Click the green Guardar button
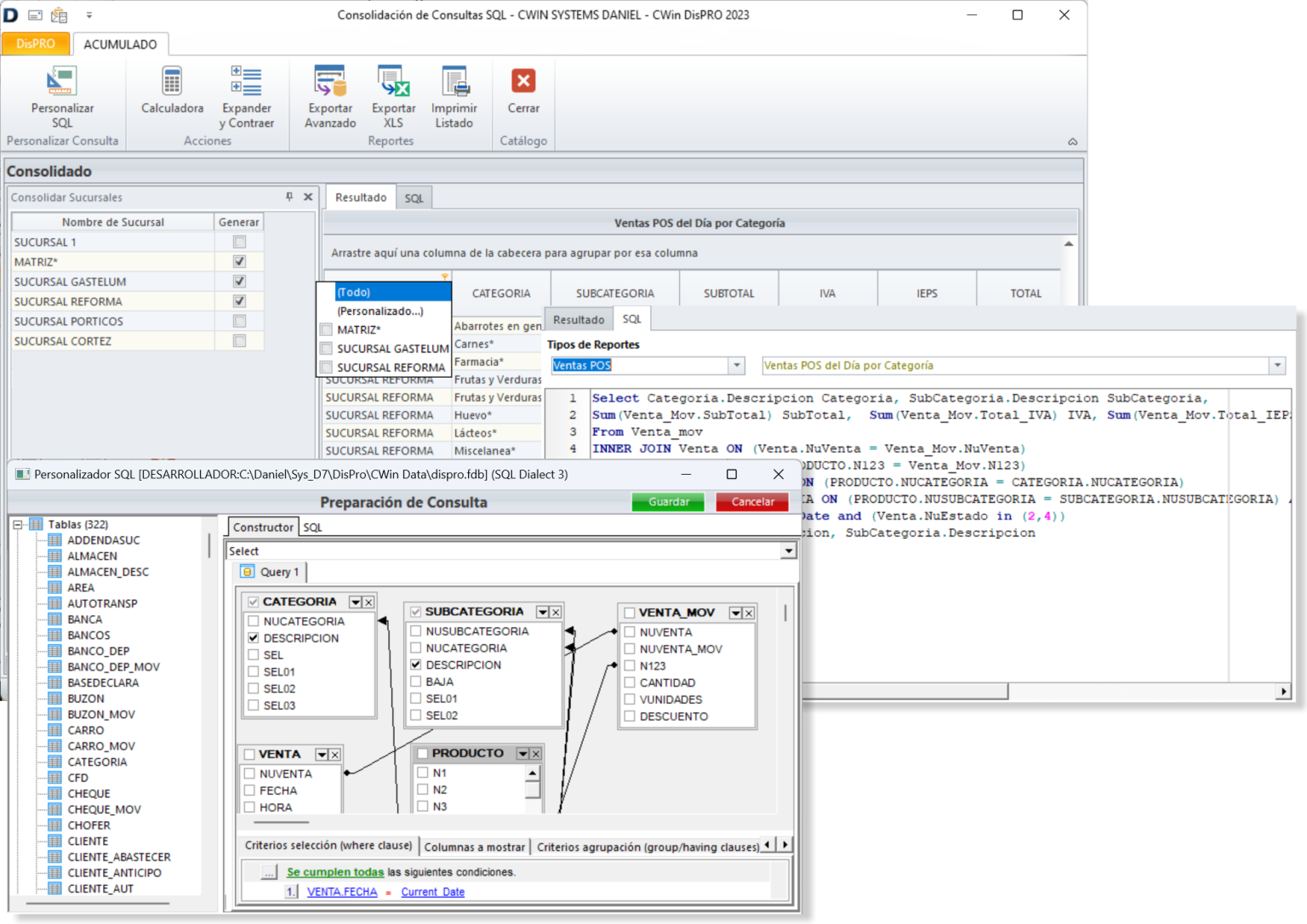The width and height of the screenshot is (1307, 924). tap(668, 502)
